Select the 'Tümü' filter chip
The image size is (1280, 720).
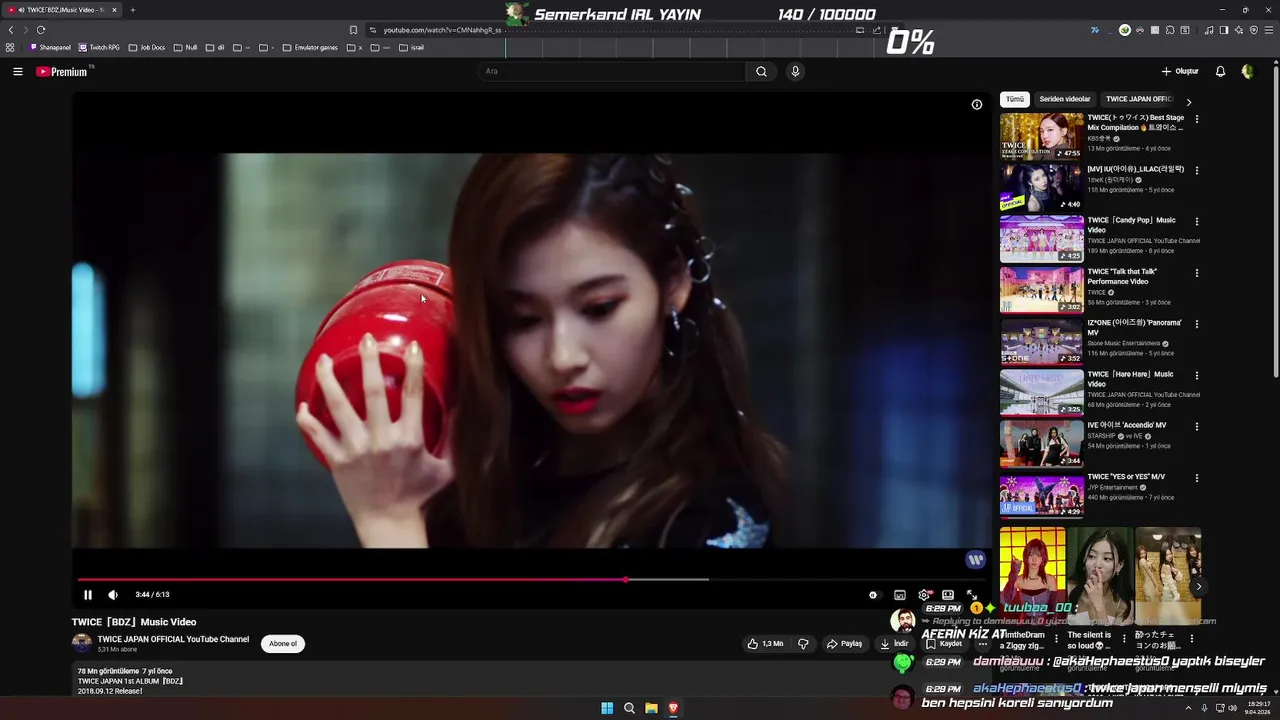point(1015,99)
